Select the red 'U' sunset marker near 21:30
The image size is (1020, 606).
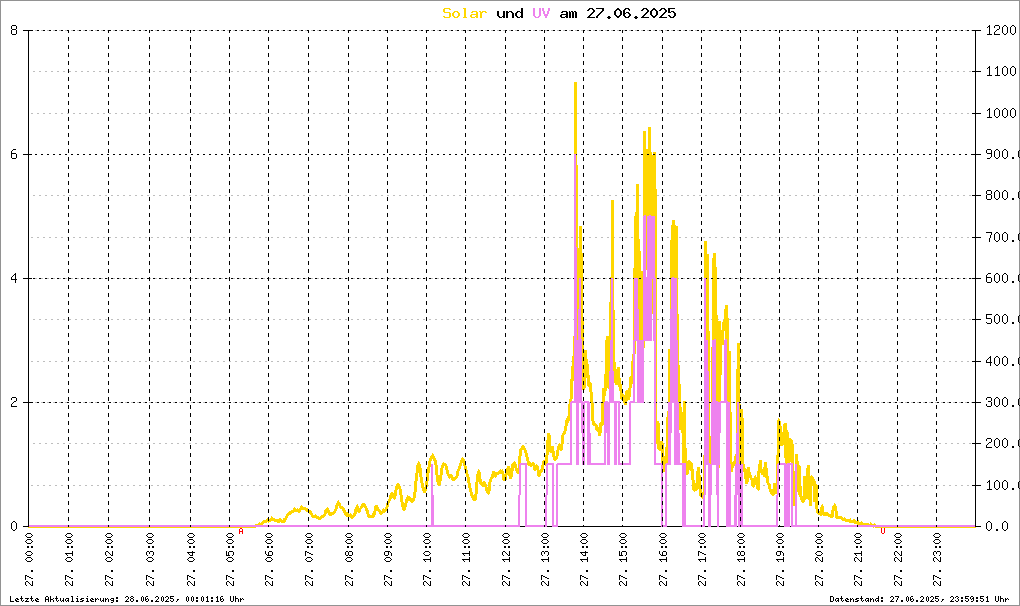(x=883, y=531)
